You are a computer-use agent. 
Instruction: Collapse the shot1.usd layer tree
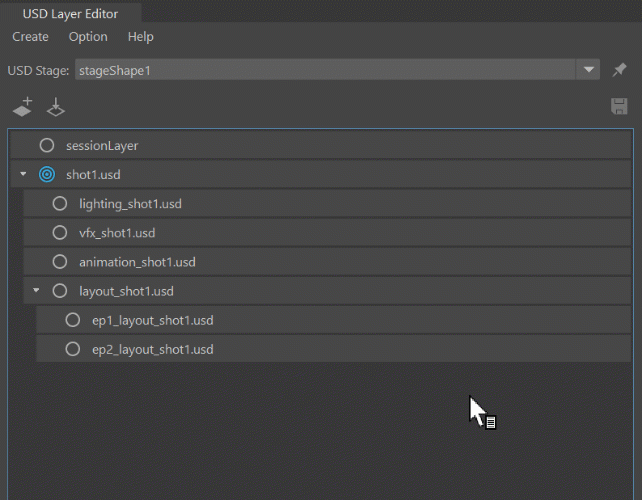23,175
